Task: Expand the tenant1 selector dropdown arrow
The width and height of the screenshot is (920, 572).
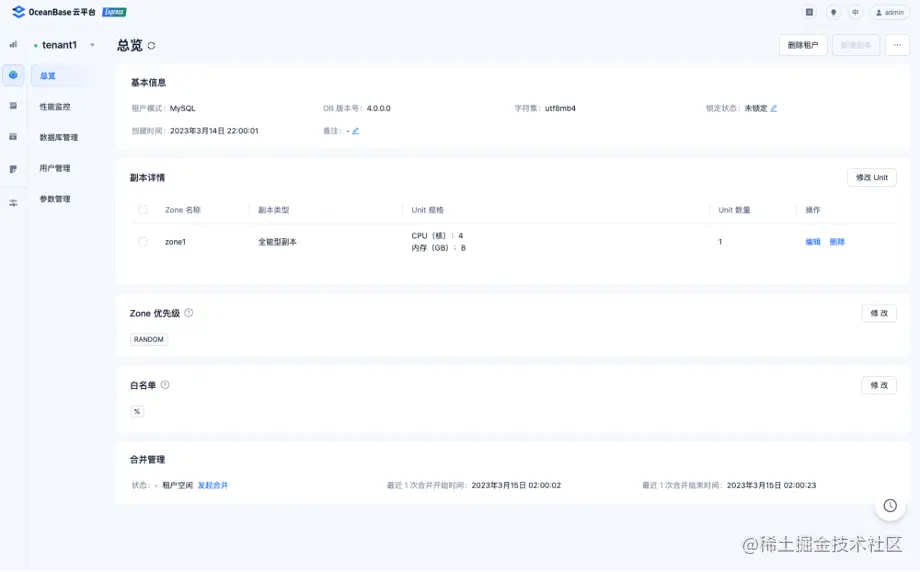Action: [92, 45]
